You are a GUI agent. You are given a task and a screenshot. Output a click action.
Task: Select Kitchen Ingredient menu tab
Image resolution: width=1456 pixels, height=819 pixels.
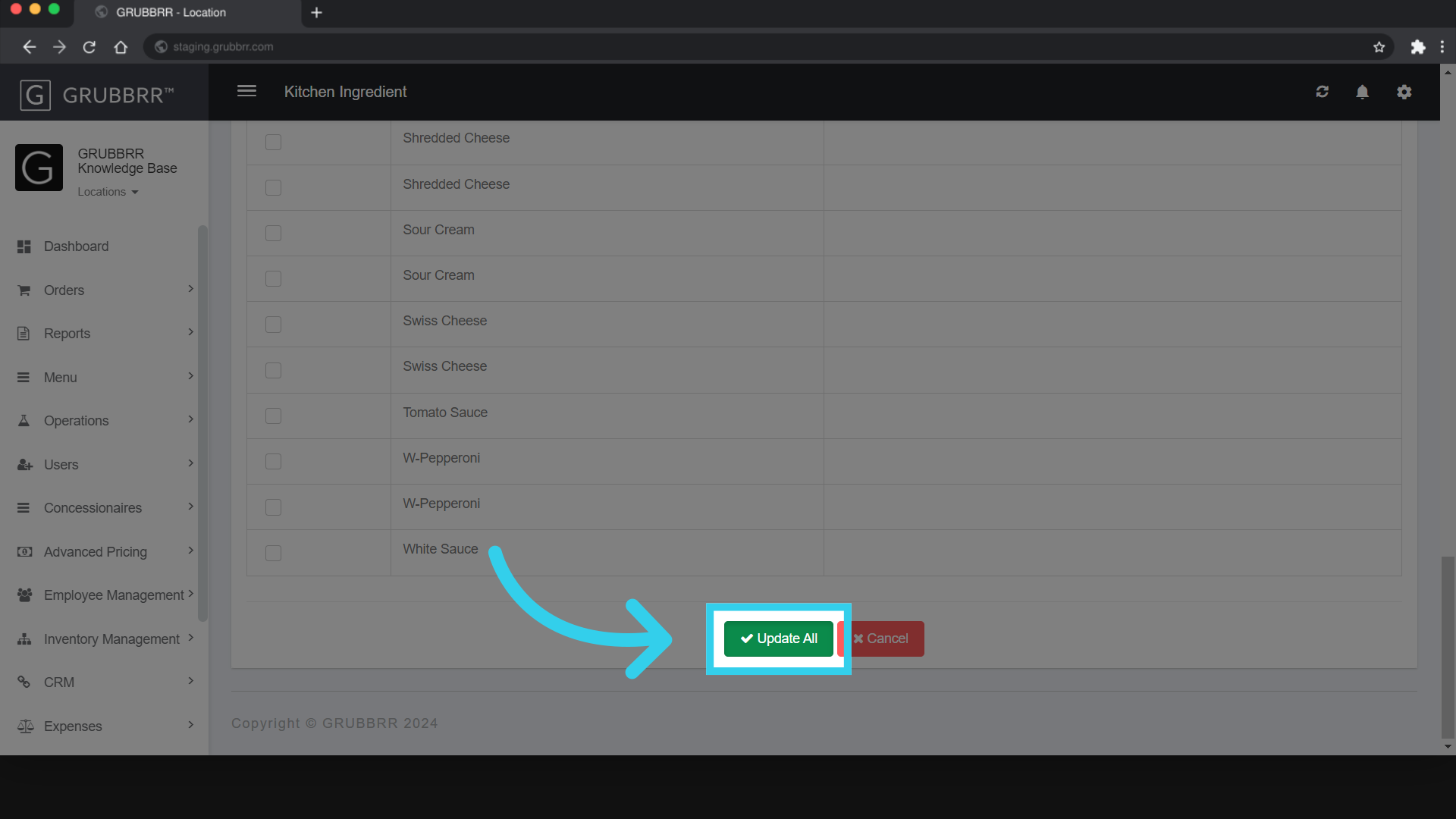coord(345,91)
